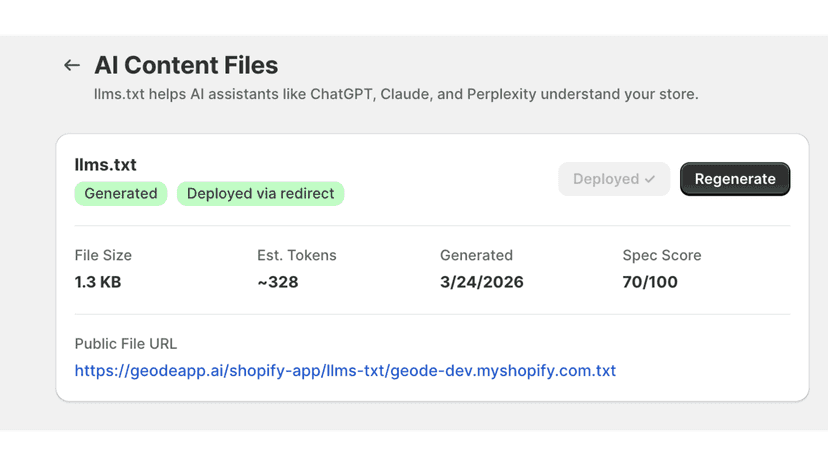
Task: Click the greyed-out Deployed button
Action: point(614,179)
